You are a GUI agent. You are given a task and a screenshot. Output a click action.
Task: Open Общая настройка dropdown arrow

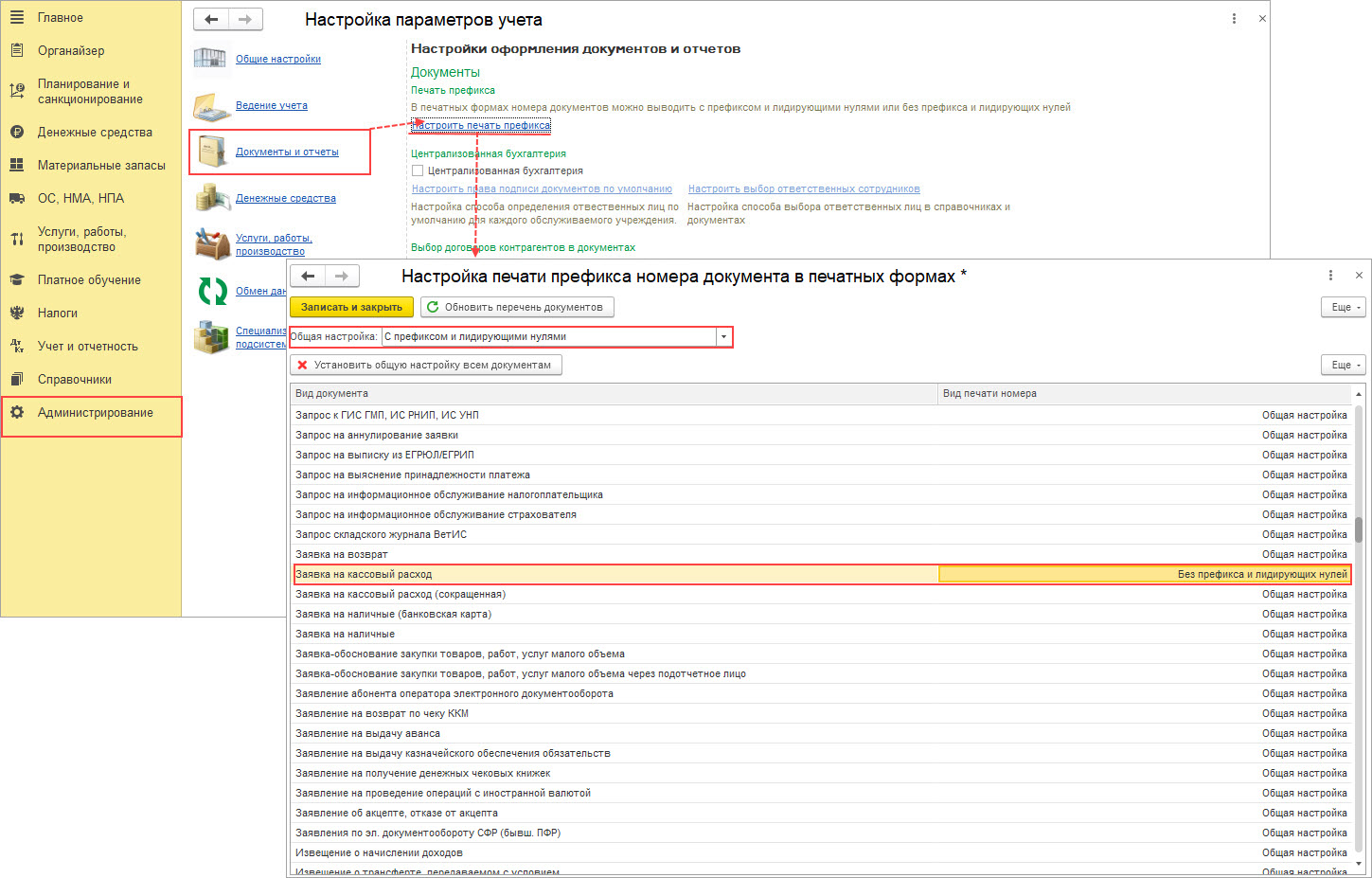(723, 336)
